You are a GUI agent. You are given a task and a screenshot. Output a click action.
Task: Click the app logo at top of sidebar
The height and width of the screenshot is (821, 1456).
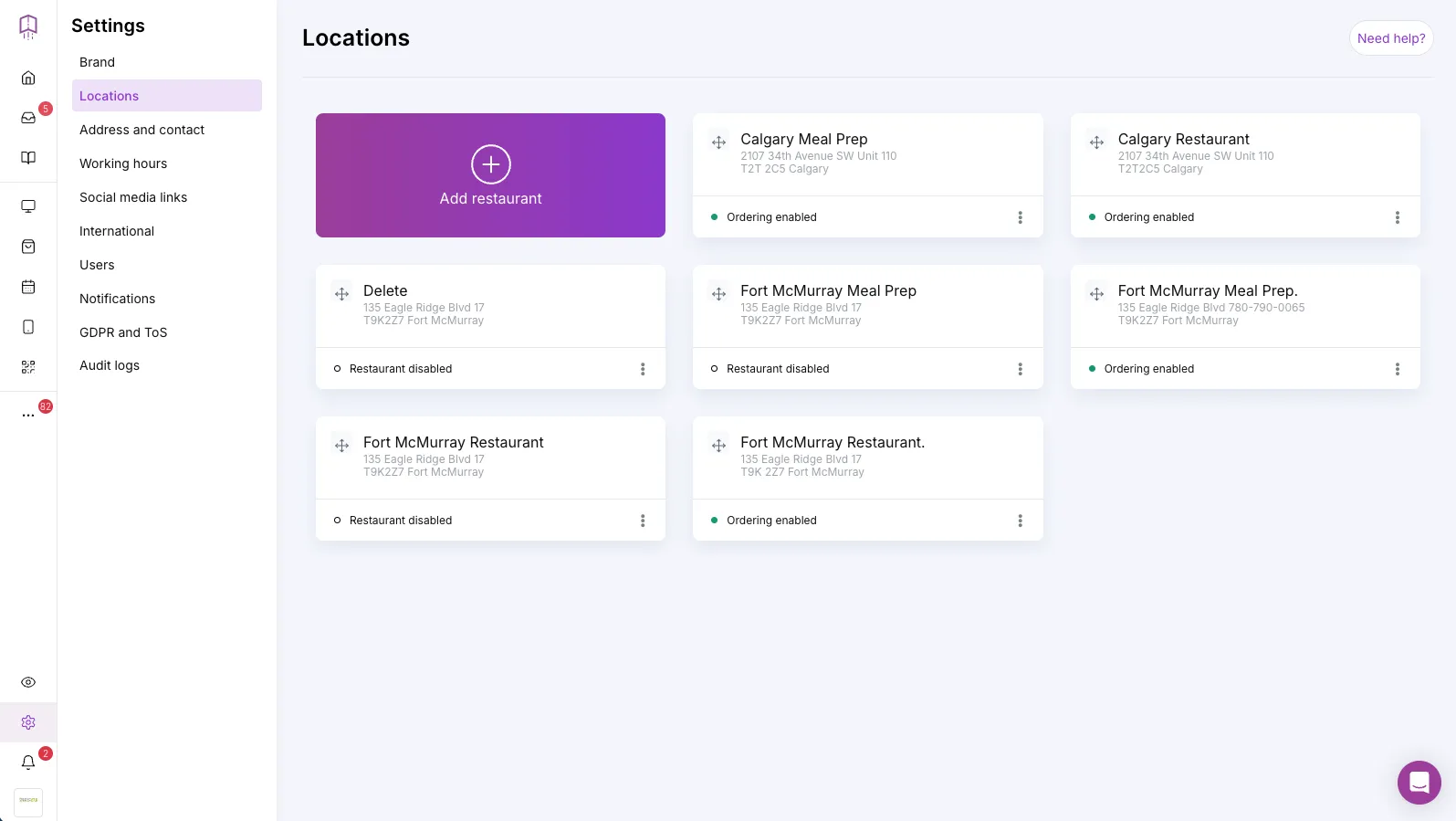coord(28,26)
